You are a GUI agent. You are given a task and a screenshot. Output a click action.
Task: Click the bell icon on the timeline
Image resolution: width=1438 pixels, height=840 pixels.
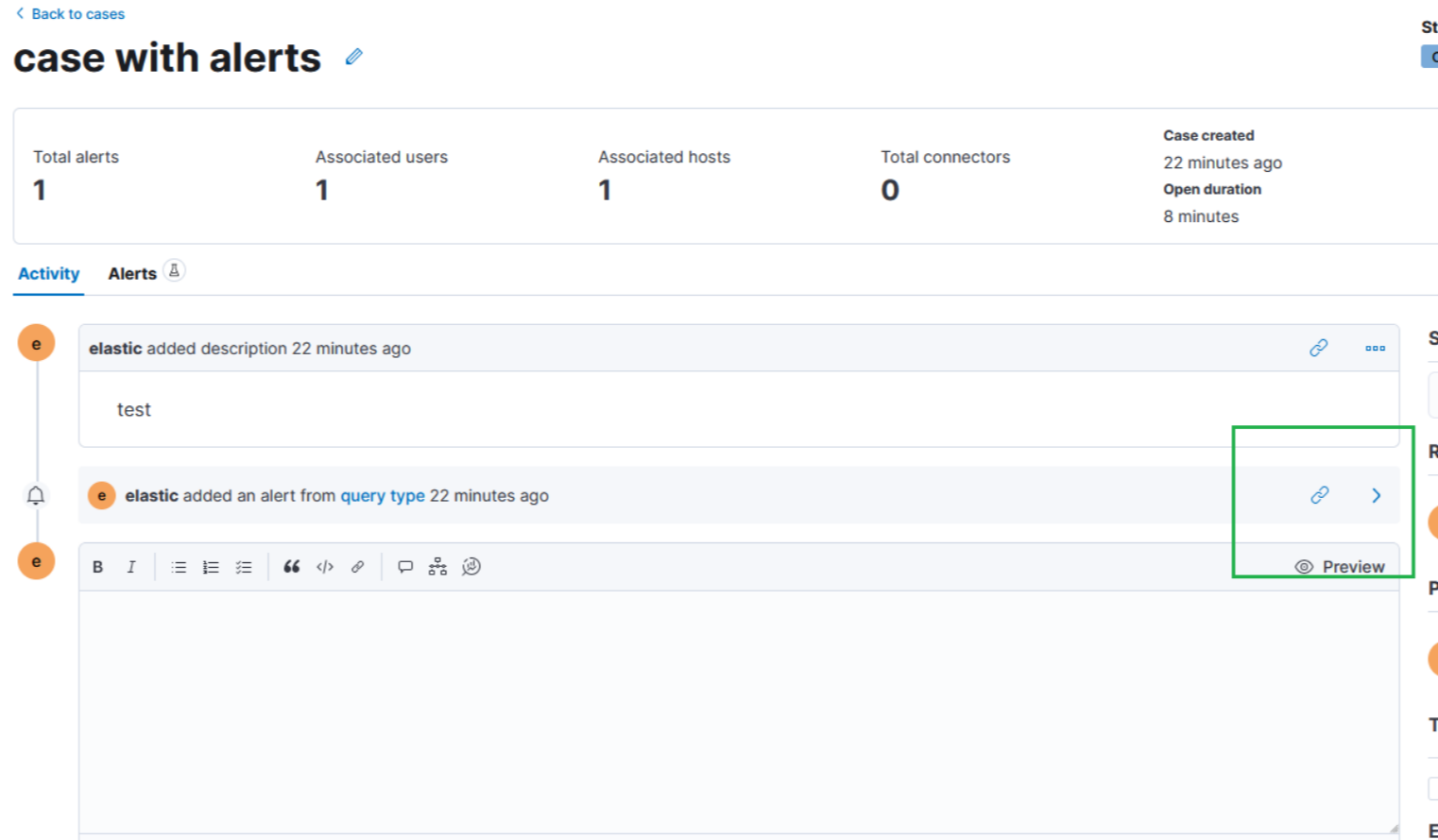tap(36, 495)
